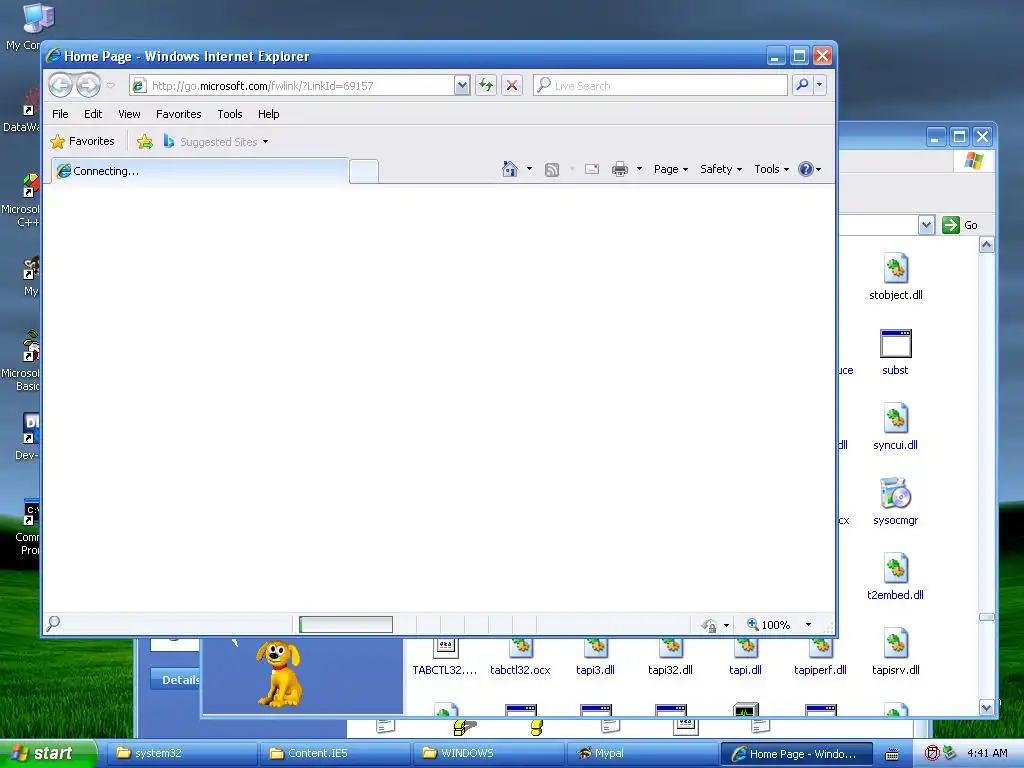Refresh the page in Internet Explorer
The height and width of the screenshot is (768, 1024).
486,85
